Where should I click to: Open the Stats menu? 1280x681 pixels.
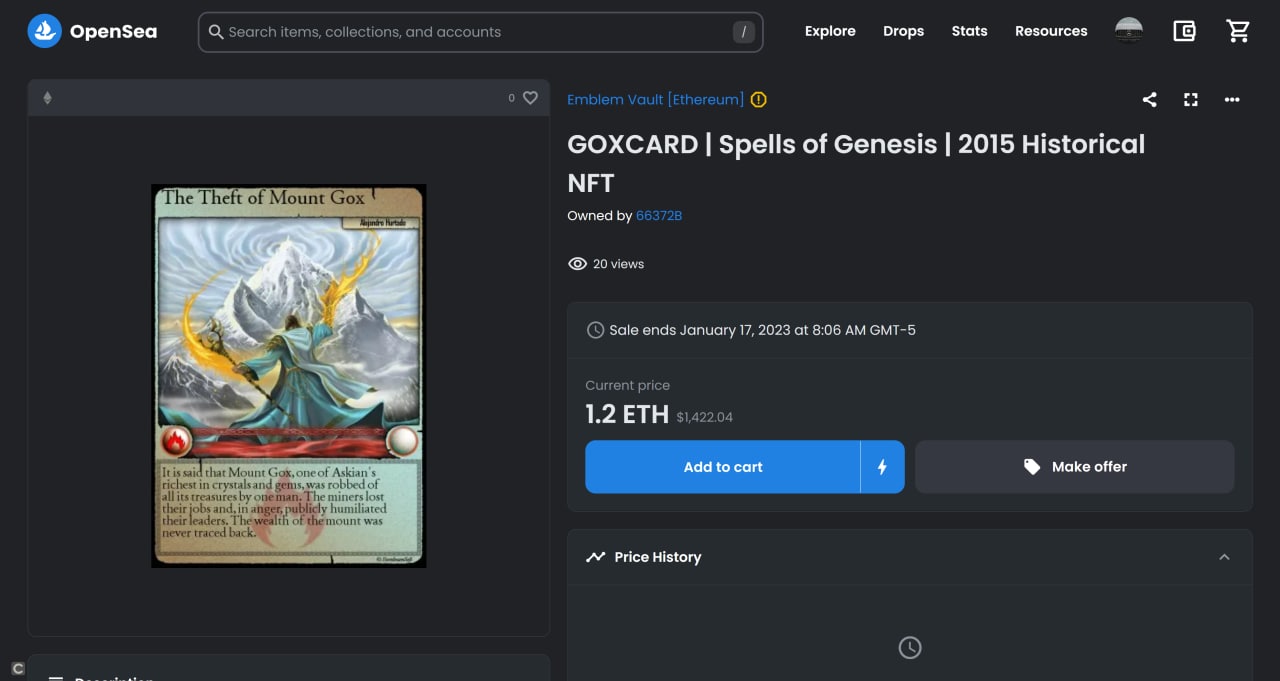tap(969, 31)
